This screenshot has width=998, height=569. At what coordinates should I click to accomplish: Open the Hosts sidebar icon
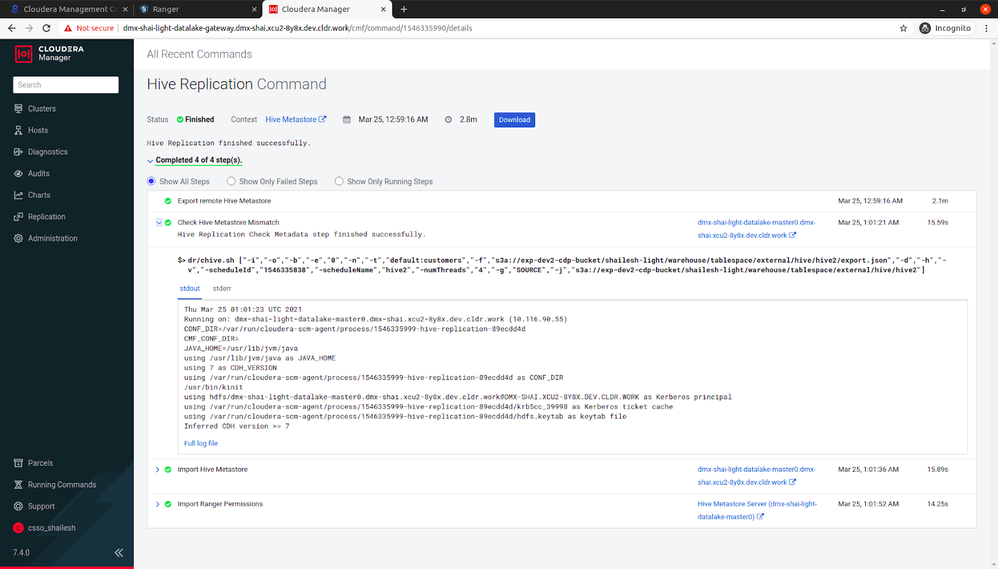pyautogui.click(x=18, y=130)
